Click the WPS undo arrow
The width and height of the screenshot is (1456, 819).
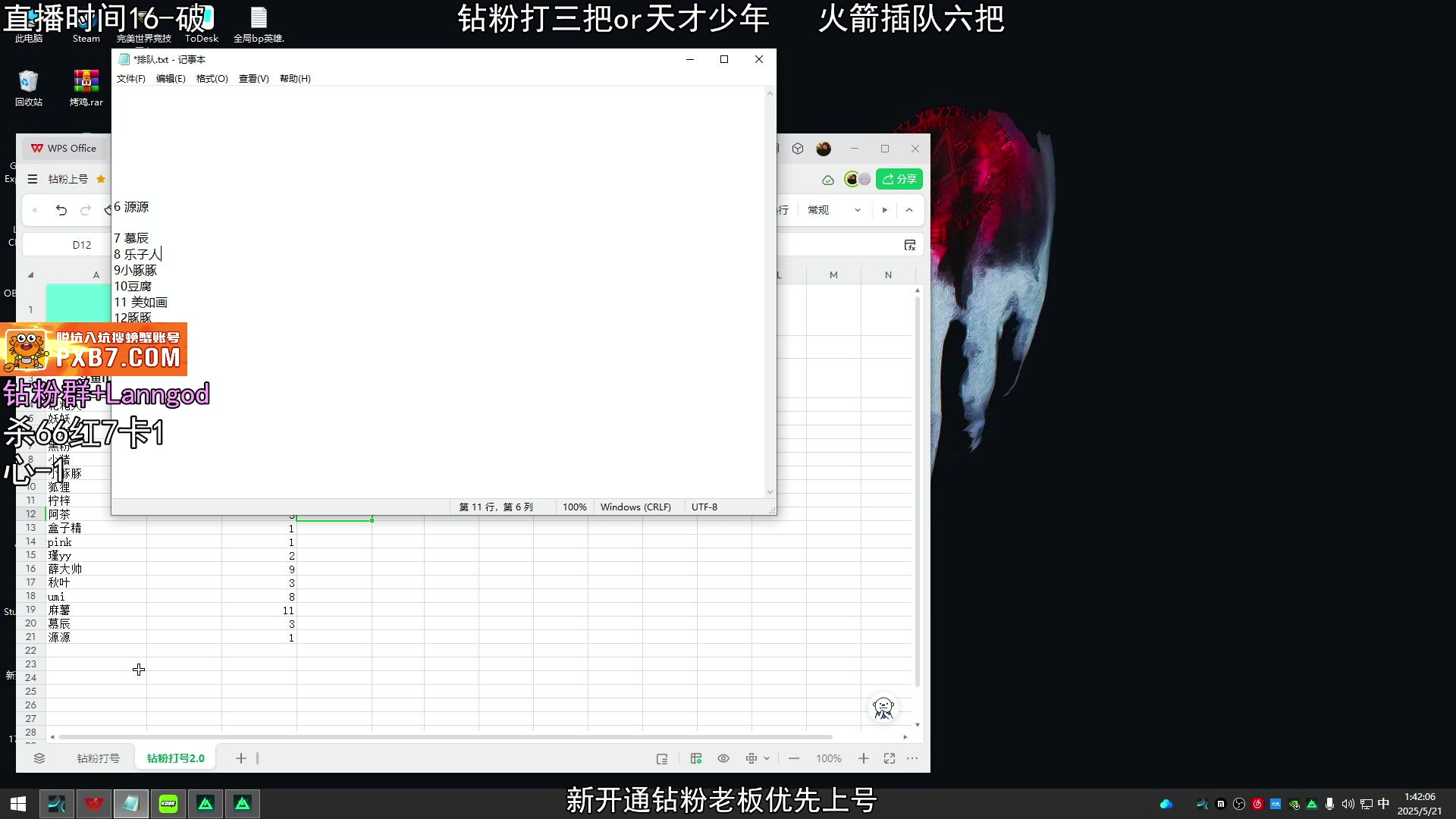(61, 210)
